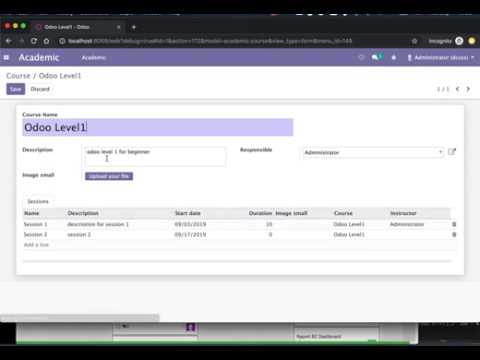
Task: Open activities clock icon in navbar
Action: click(361, 57)
